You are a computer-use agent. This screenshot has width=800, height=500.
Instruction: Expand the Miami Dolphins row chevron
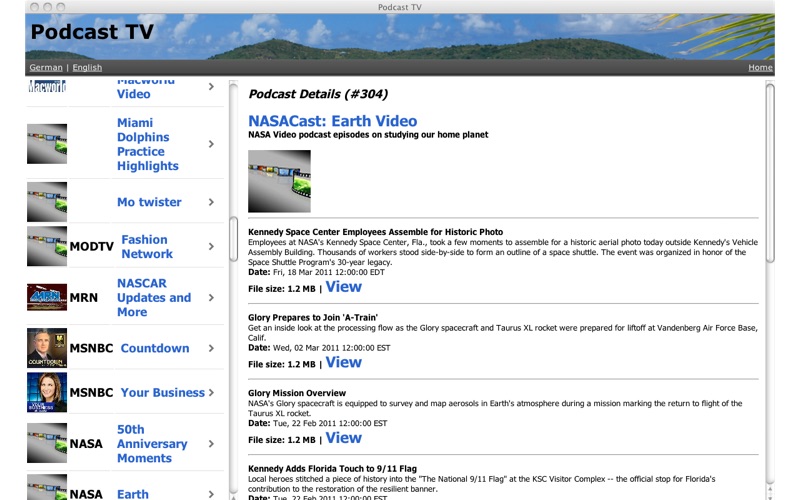point(211,144)
